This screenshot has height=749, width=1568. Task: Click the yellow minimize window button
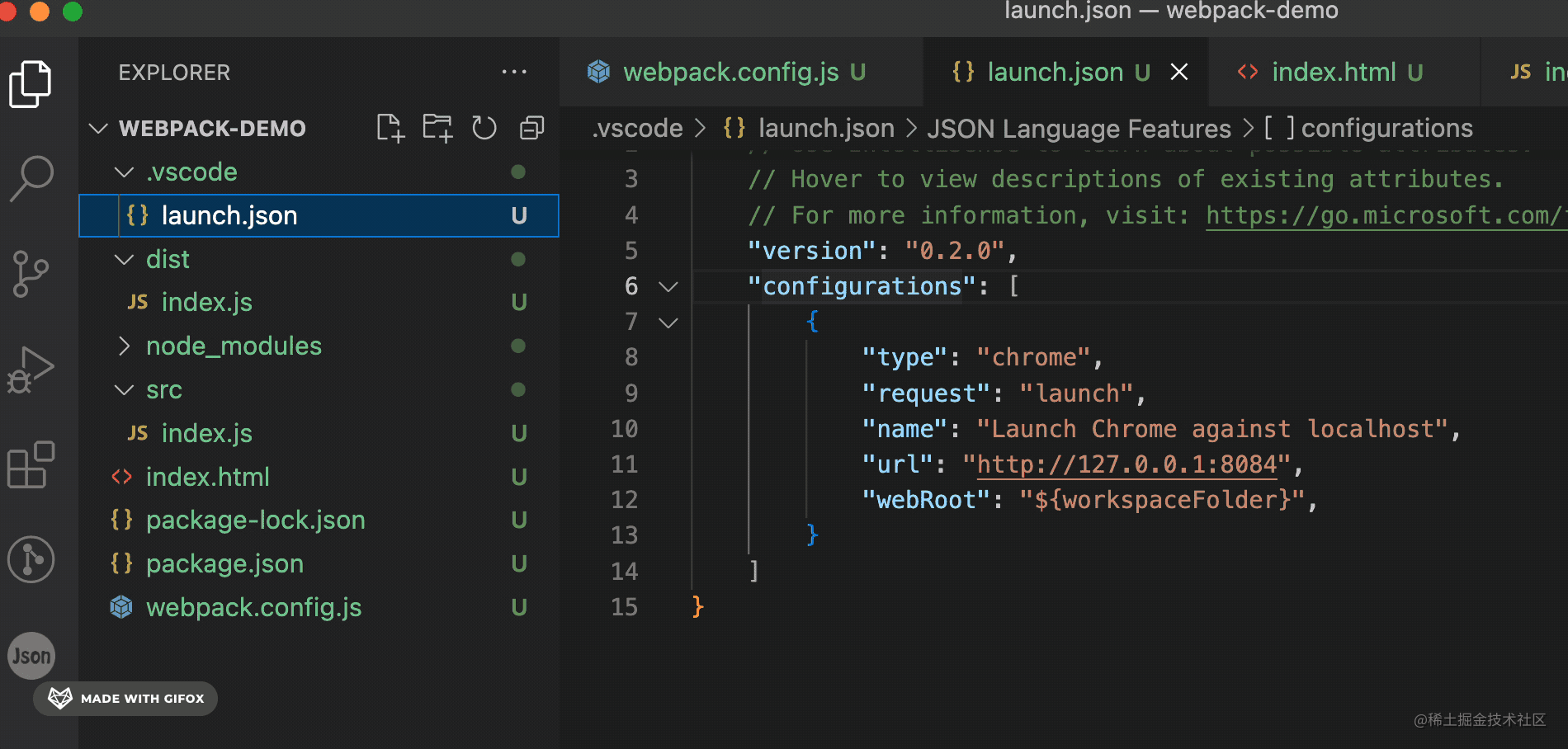[40, 11]
